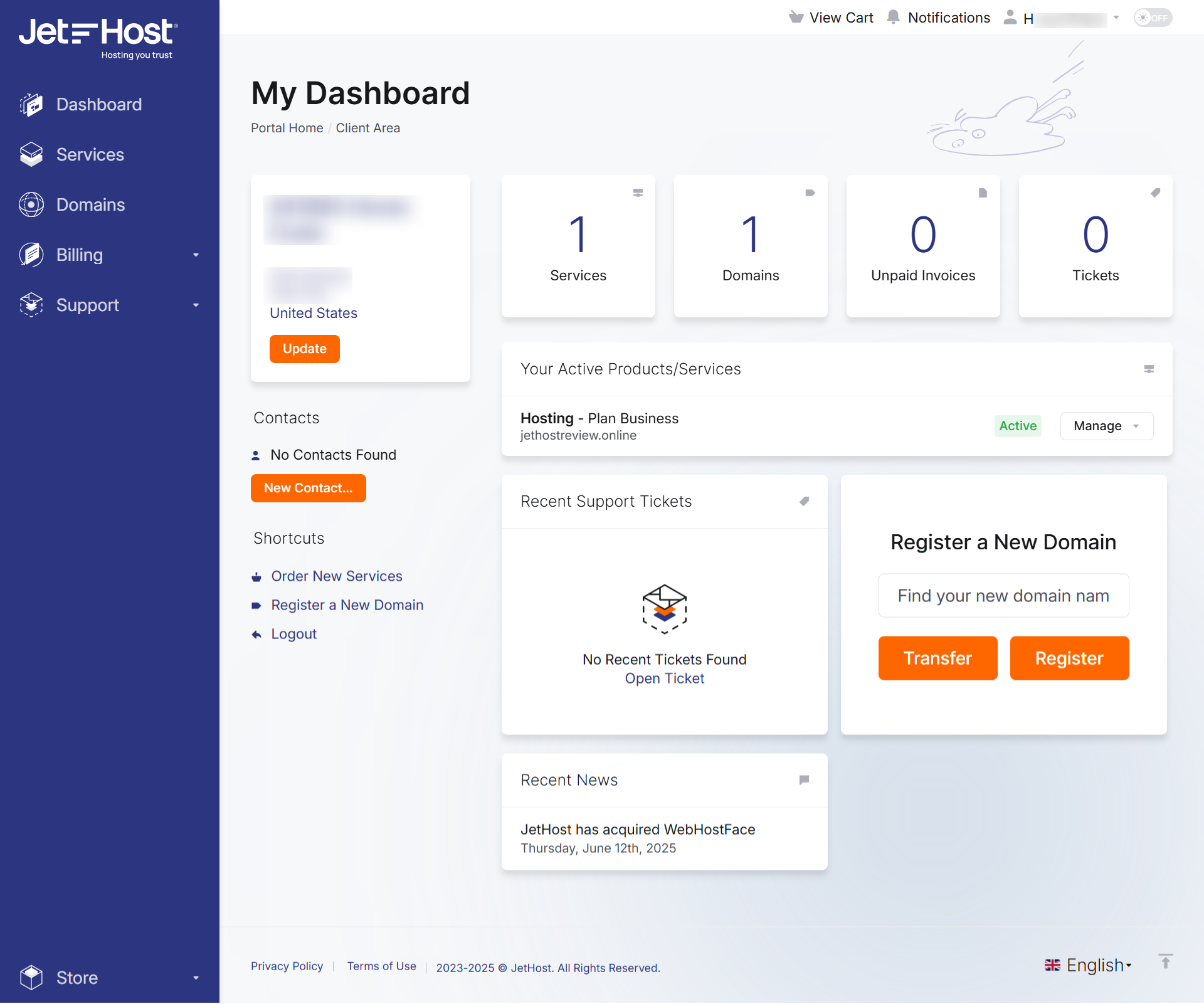Image resolution: width=1204 pixels, height=1004 pixels.
Task: Click the Dashboard sidebar icon
Action: pos(31,105)
